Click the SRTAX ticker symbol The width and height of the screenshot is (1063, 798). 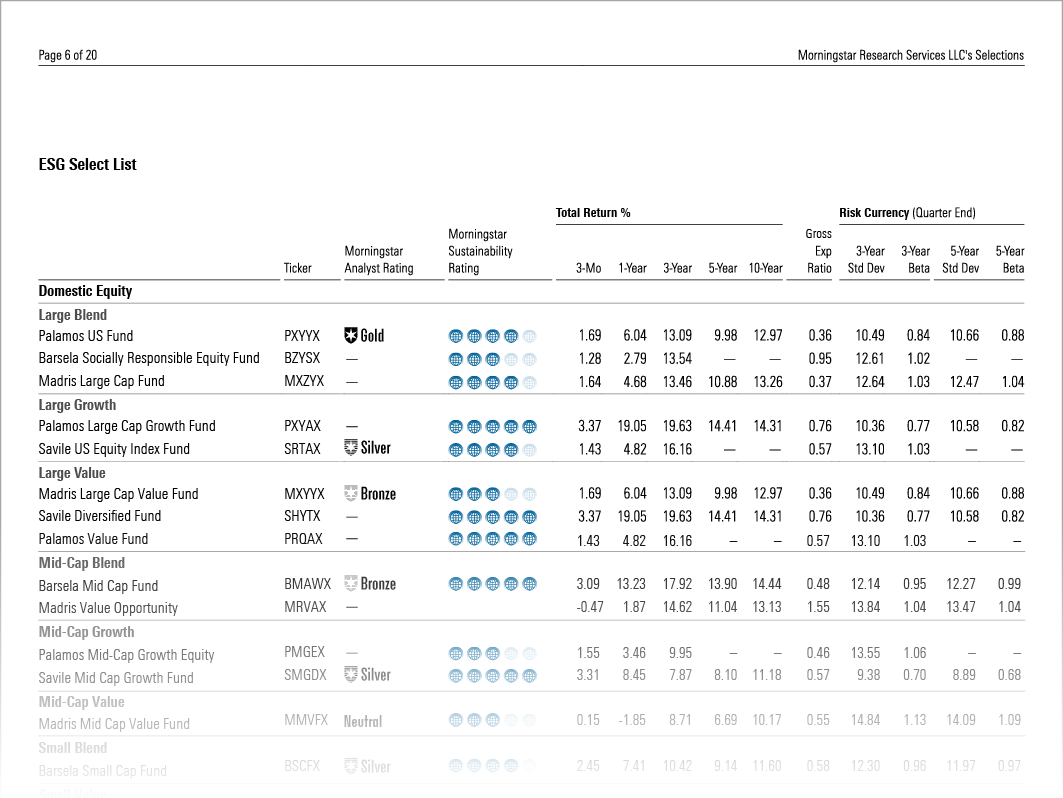[302, 449]
